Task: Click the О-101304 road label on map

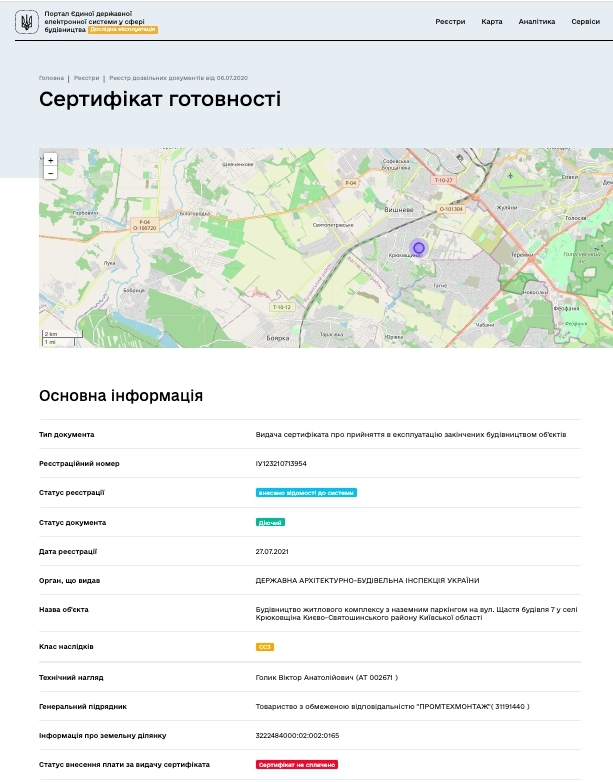Action: point(451,209)
